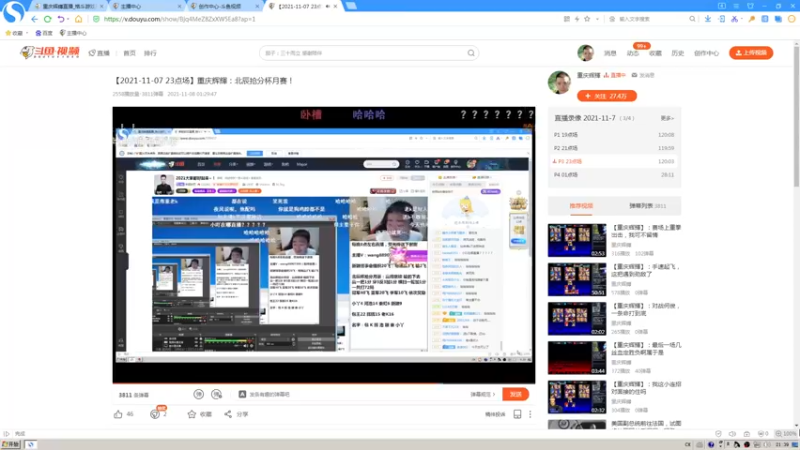
Task: Open the 主播中心 bookmark
Action: pyautogui.click(x=73, y=33)
